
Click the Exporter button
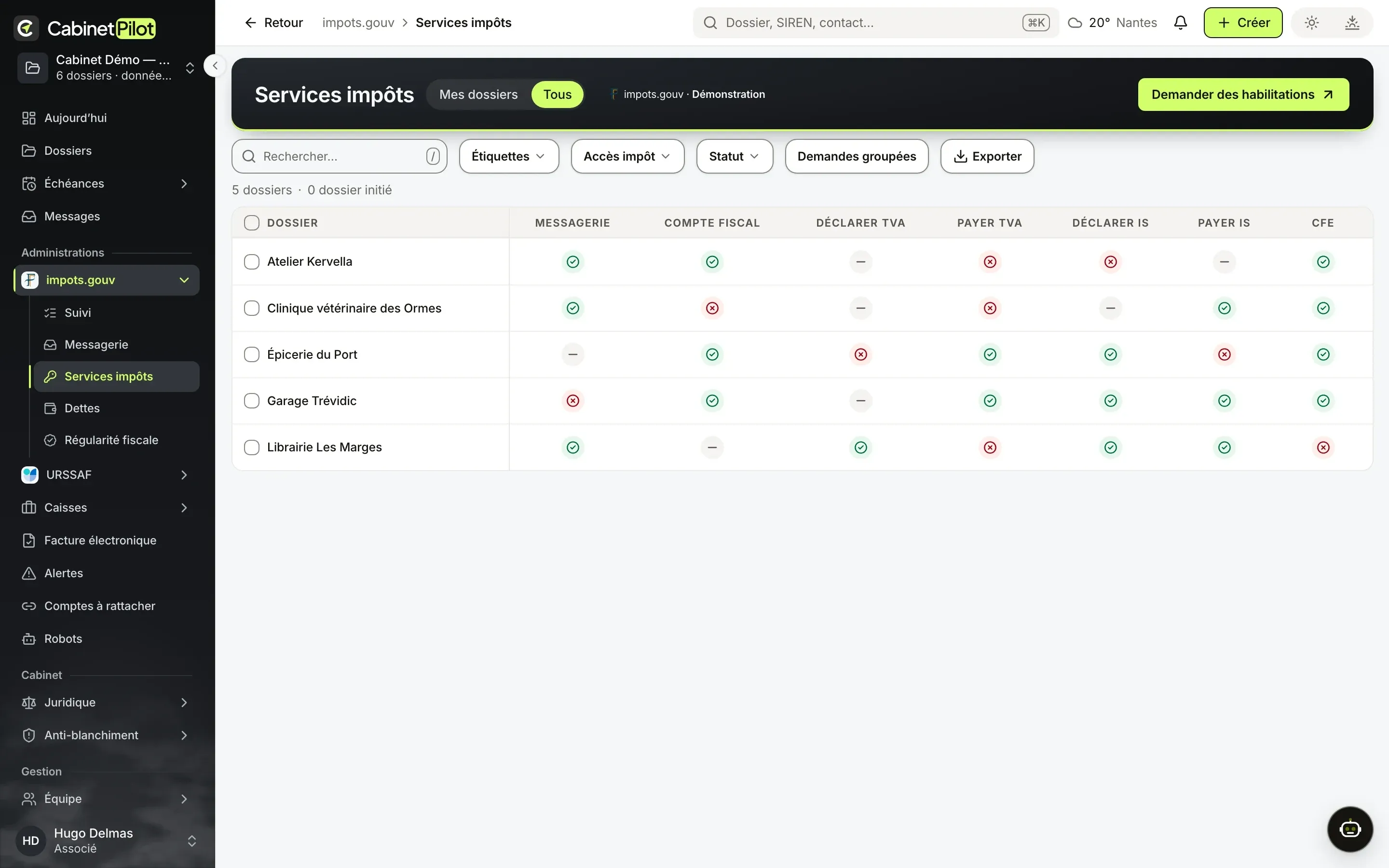987,156
